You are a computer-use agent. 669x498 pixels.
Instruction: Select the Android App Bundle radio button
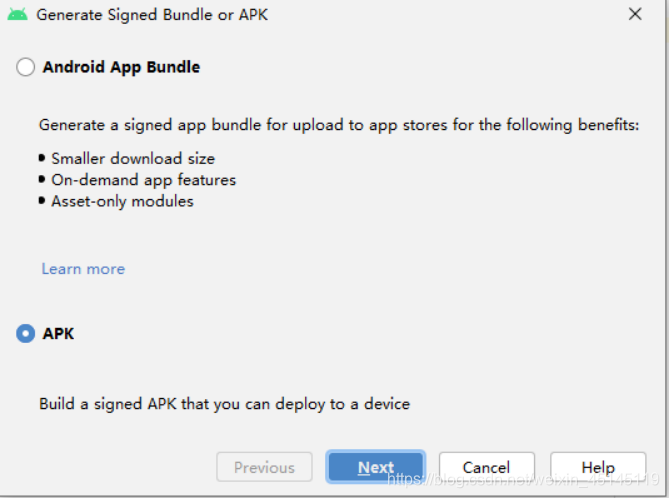tap(26, 67)
